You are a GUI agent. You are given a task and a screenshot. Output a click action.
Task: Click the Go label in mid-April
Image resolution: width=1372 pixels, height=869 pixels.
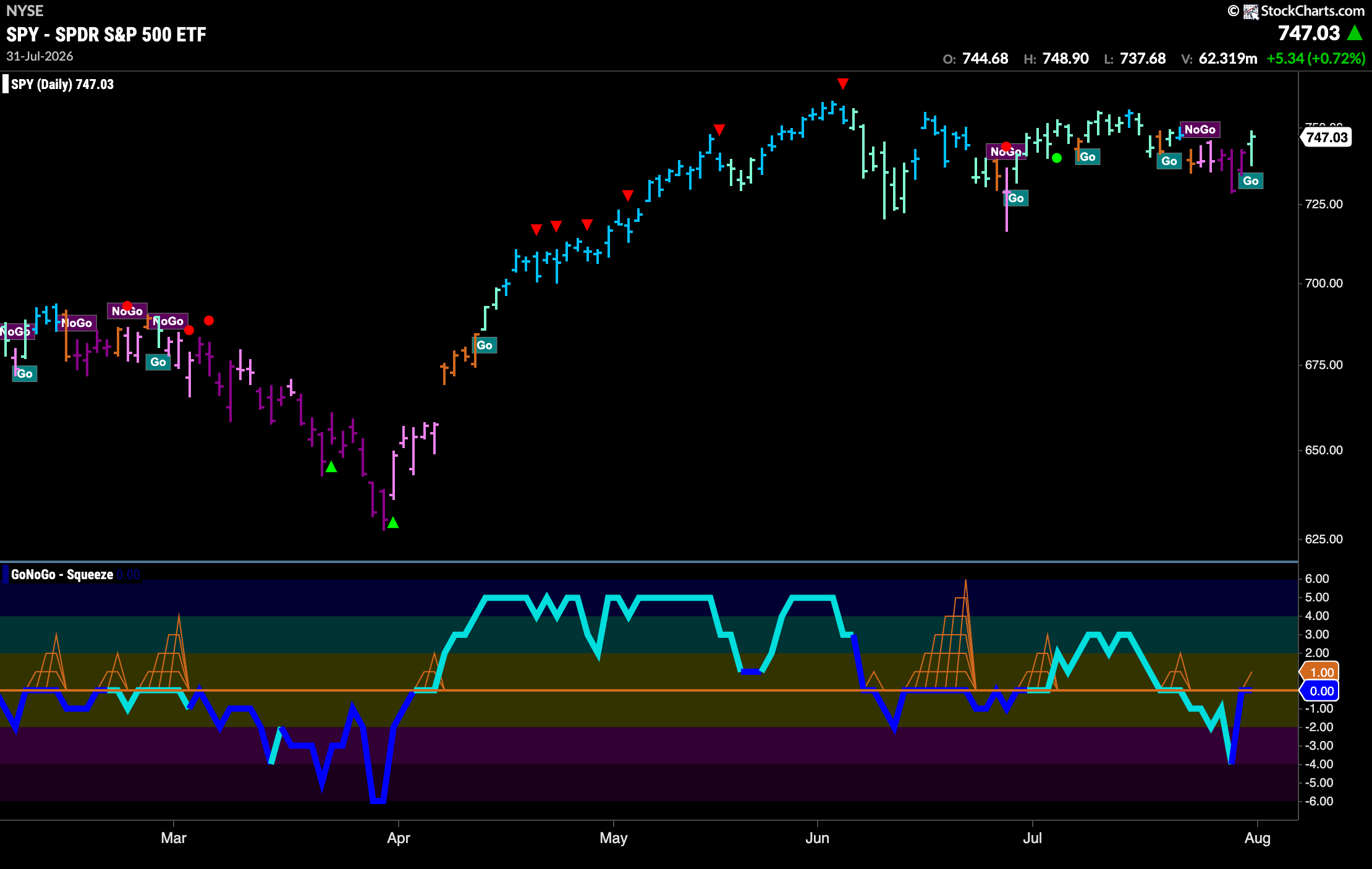[485, 345]
